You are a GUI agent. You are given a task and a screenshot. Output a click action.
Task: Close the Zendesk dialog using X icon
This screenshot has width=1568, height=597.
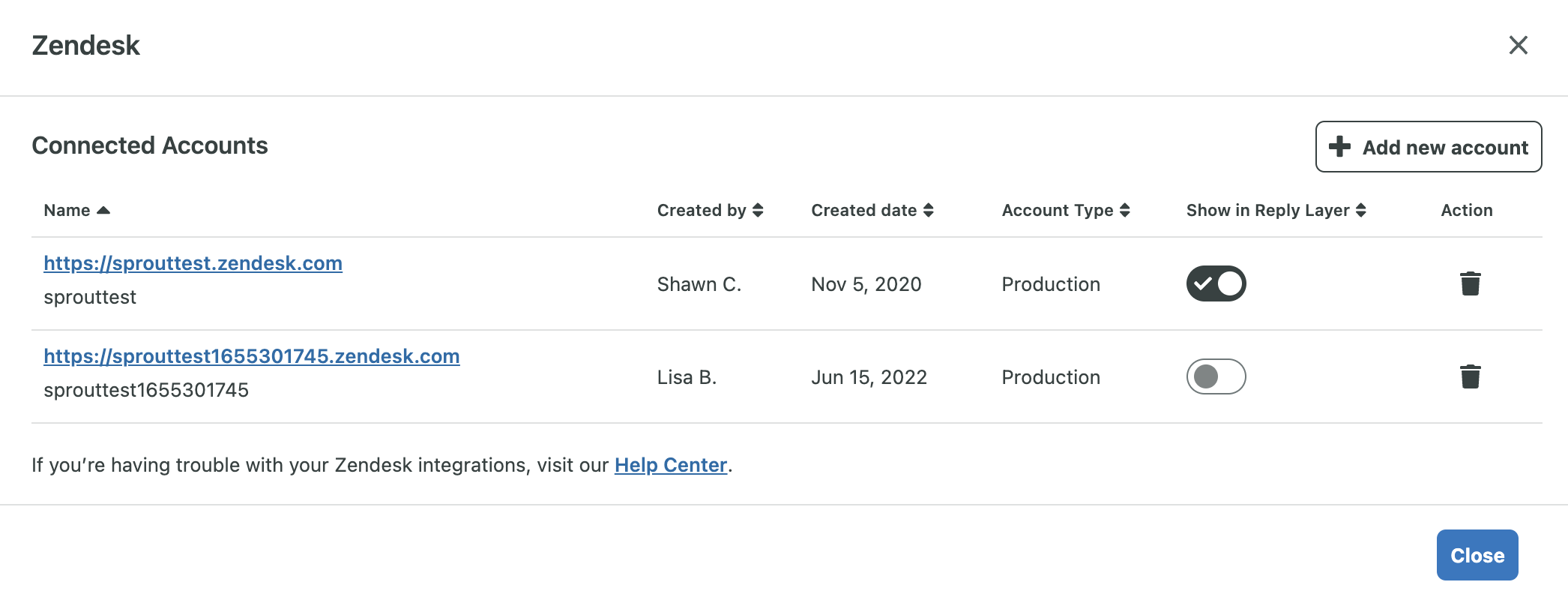point(1518,46)
